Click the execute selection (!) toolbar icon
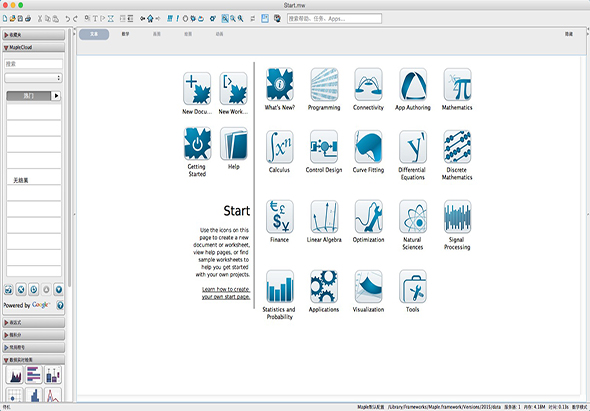Screen dimensions: 590x411 [178, 18]
